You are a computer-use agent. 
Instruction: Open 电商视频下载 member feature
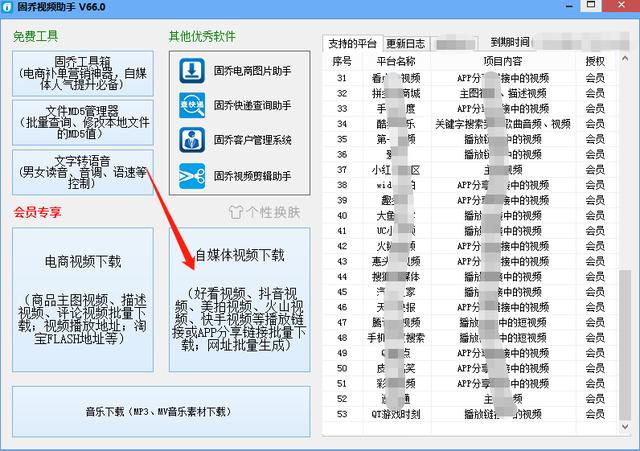(x=83, y=300)
